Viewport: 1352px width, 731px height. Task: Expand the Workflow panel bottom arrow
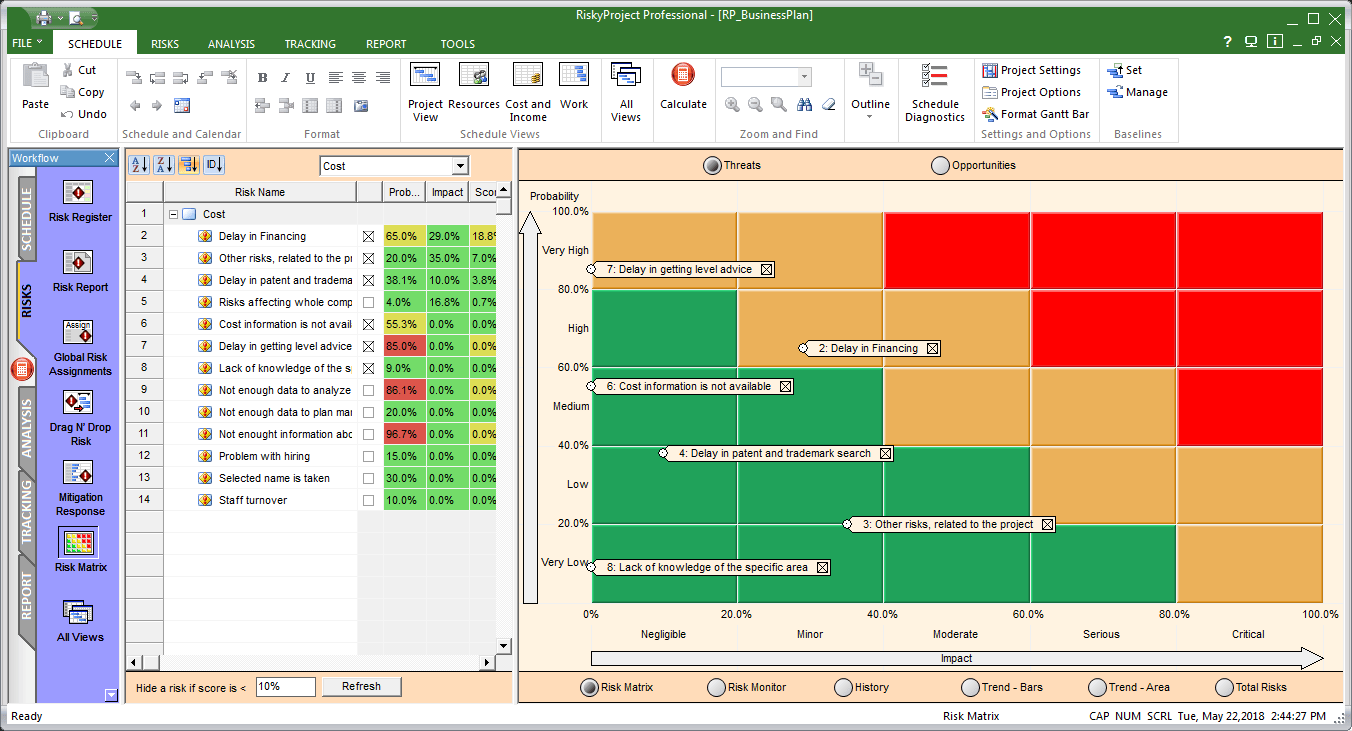(110, 694)
